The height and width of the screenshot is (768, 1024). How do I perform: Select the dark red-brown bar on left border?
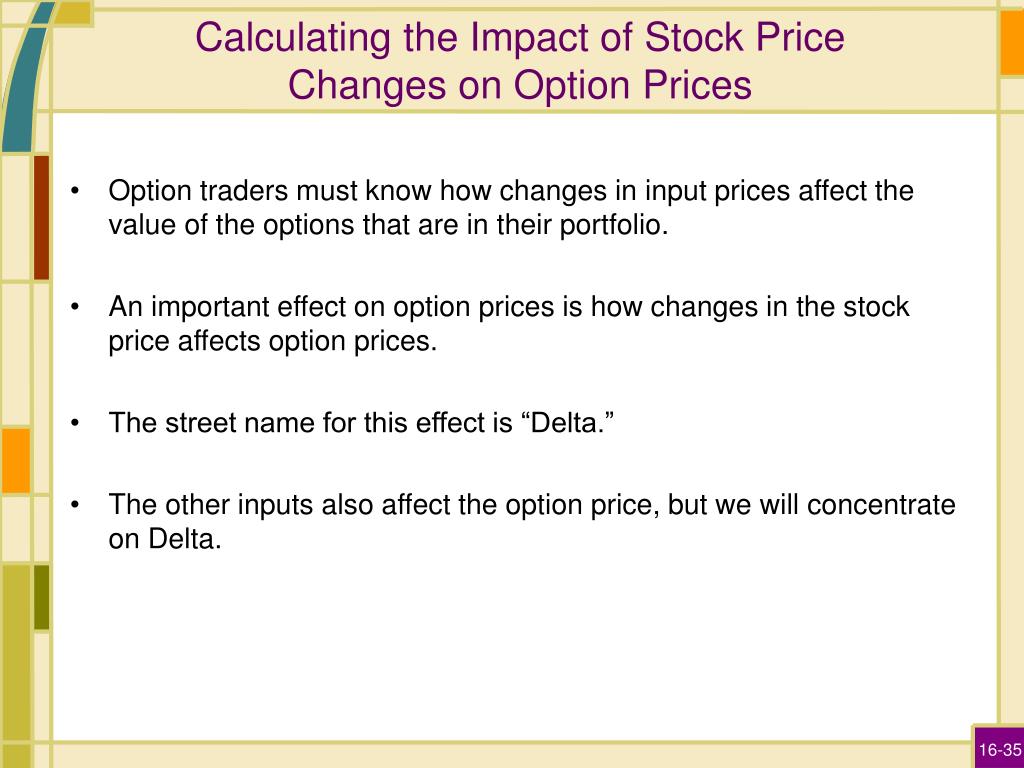[41, 217]
